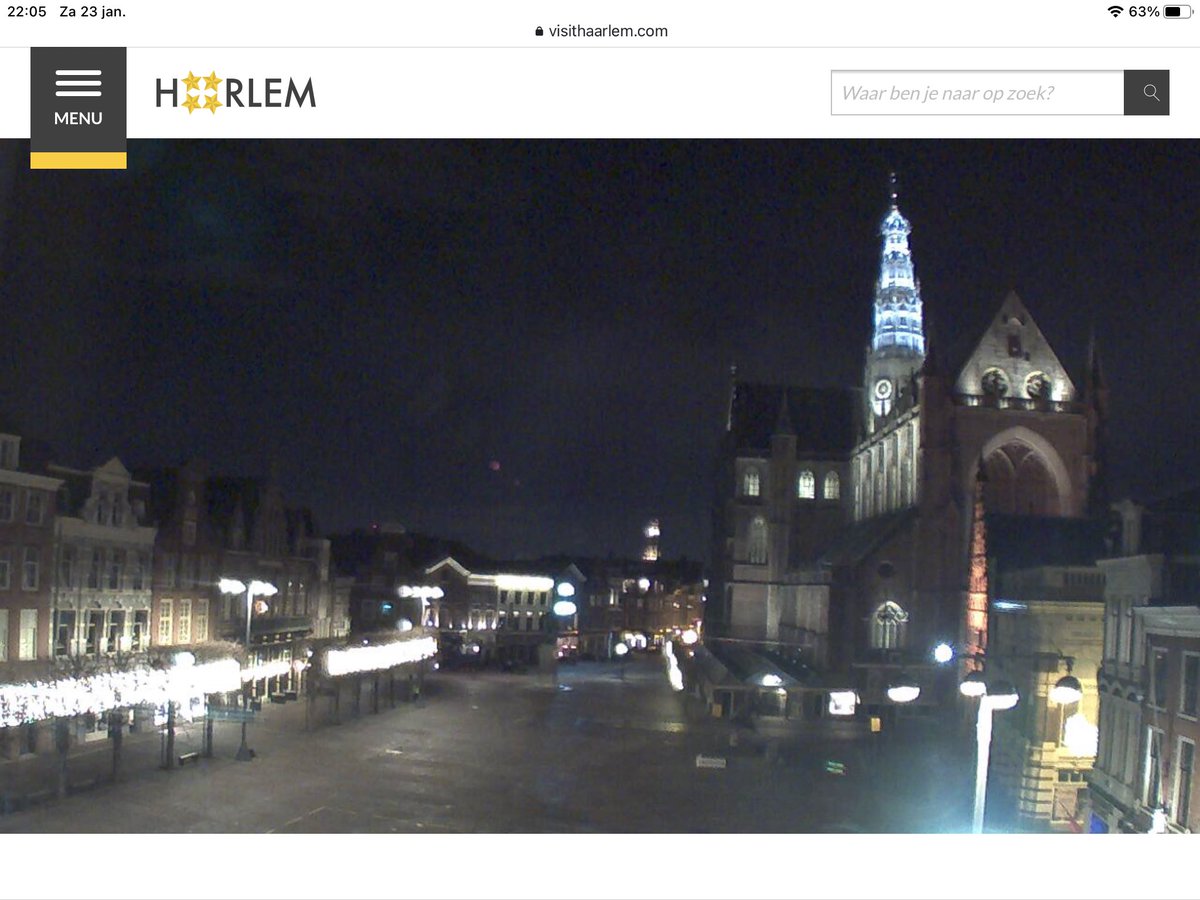Image resolution: width=1200 pixels, height=900 pixels.
Task: Tap the date Za 23 jan. in status bar
Action: coord(95,12)
